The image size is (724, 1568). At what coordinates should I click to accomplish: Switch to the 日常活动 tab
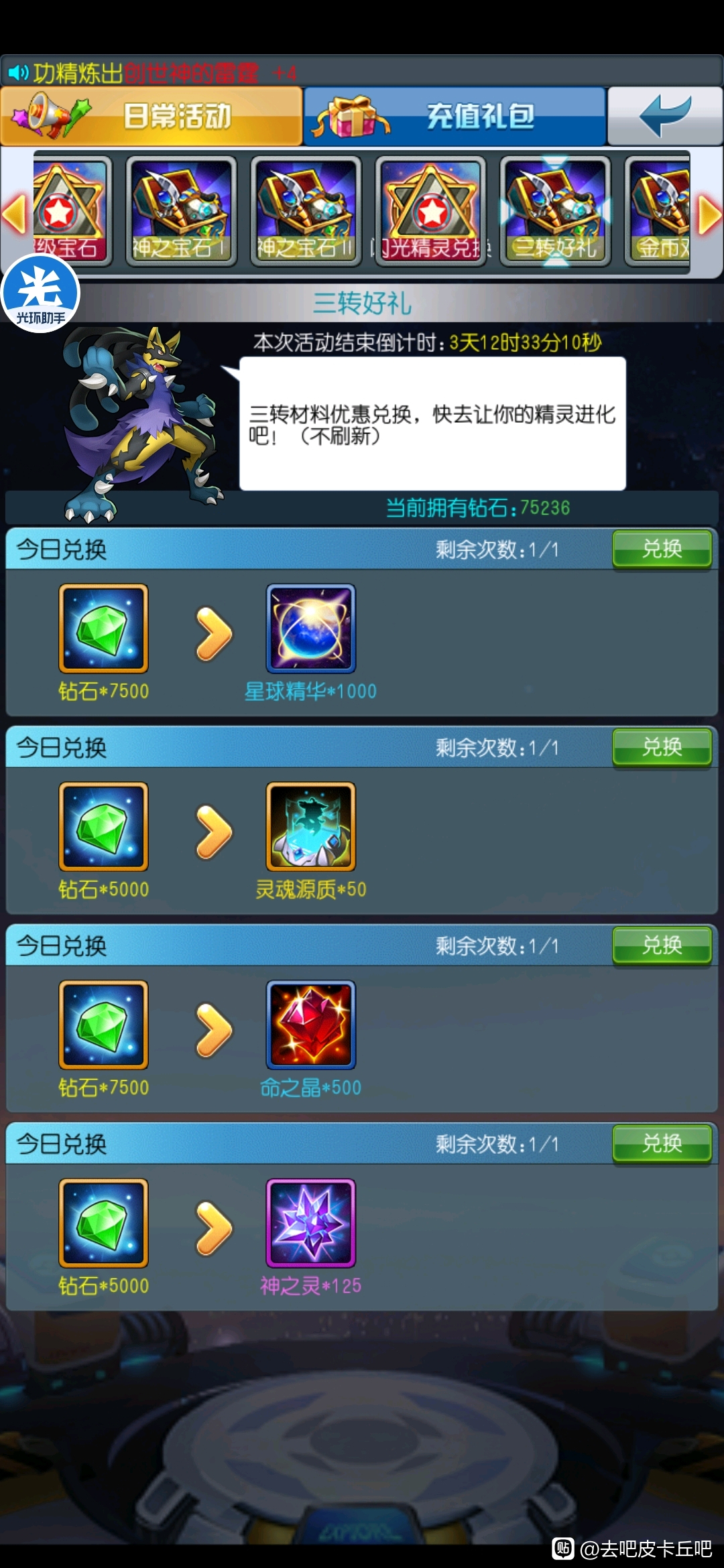click(152, 116)
